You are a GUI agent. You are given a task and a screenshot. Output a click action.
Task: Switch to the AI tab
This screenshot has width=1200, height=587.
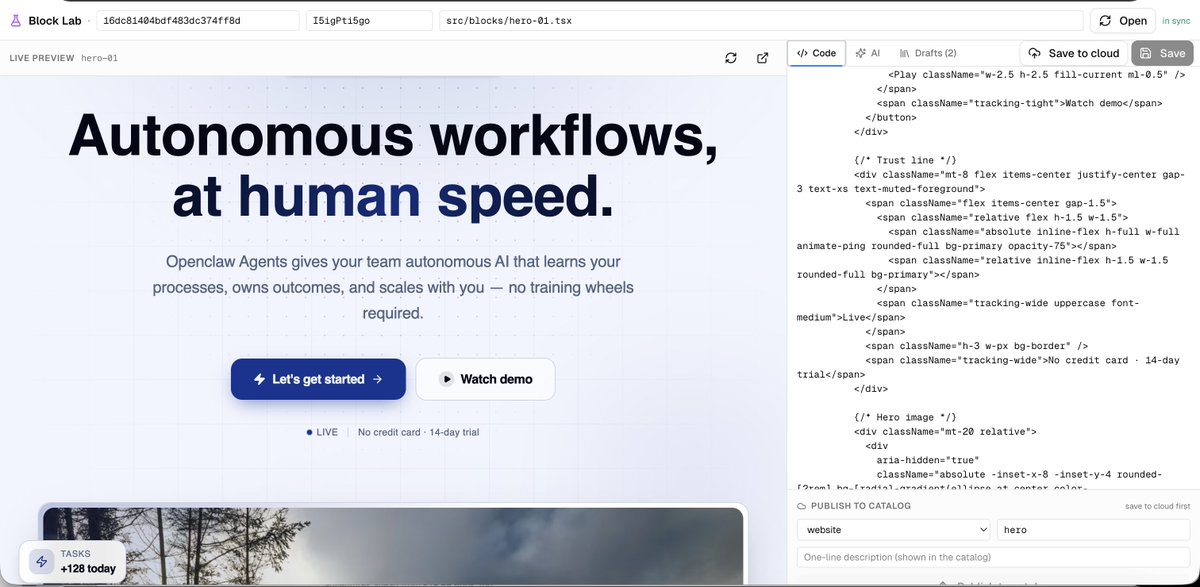(868, 53)
